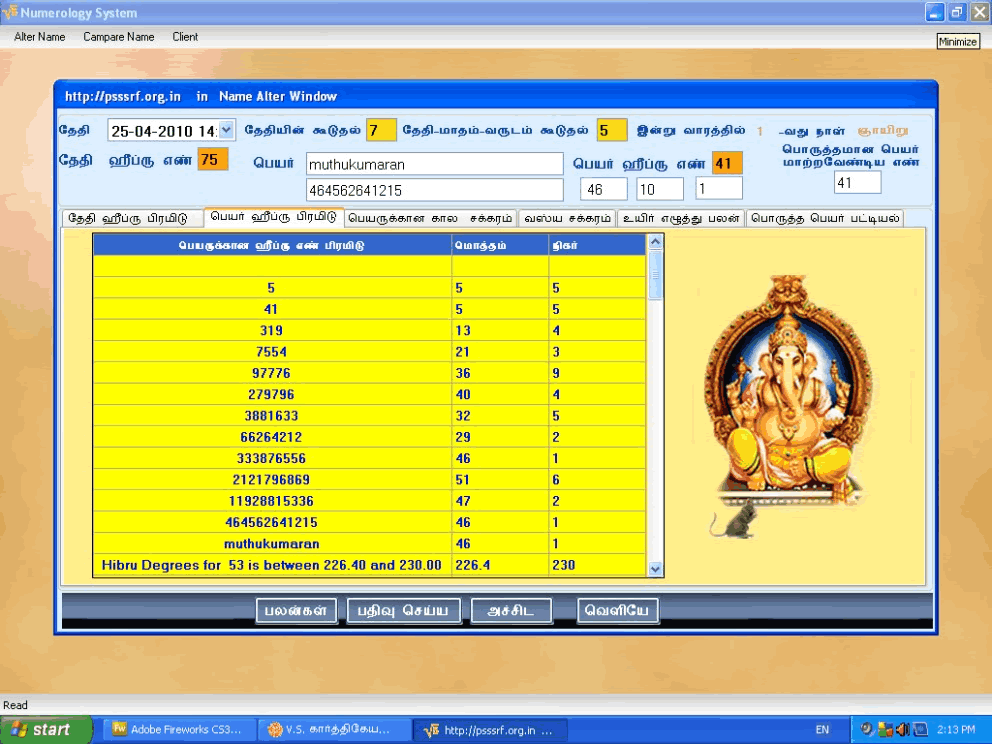
Task: Click the table scrollbar thumb
Action: pos(655,275)
